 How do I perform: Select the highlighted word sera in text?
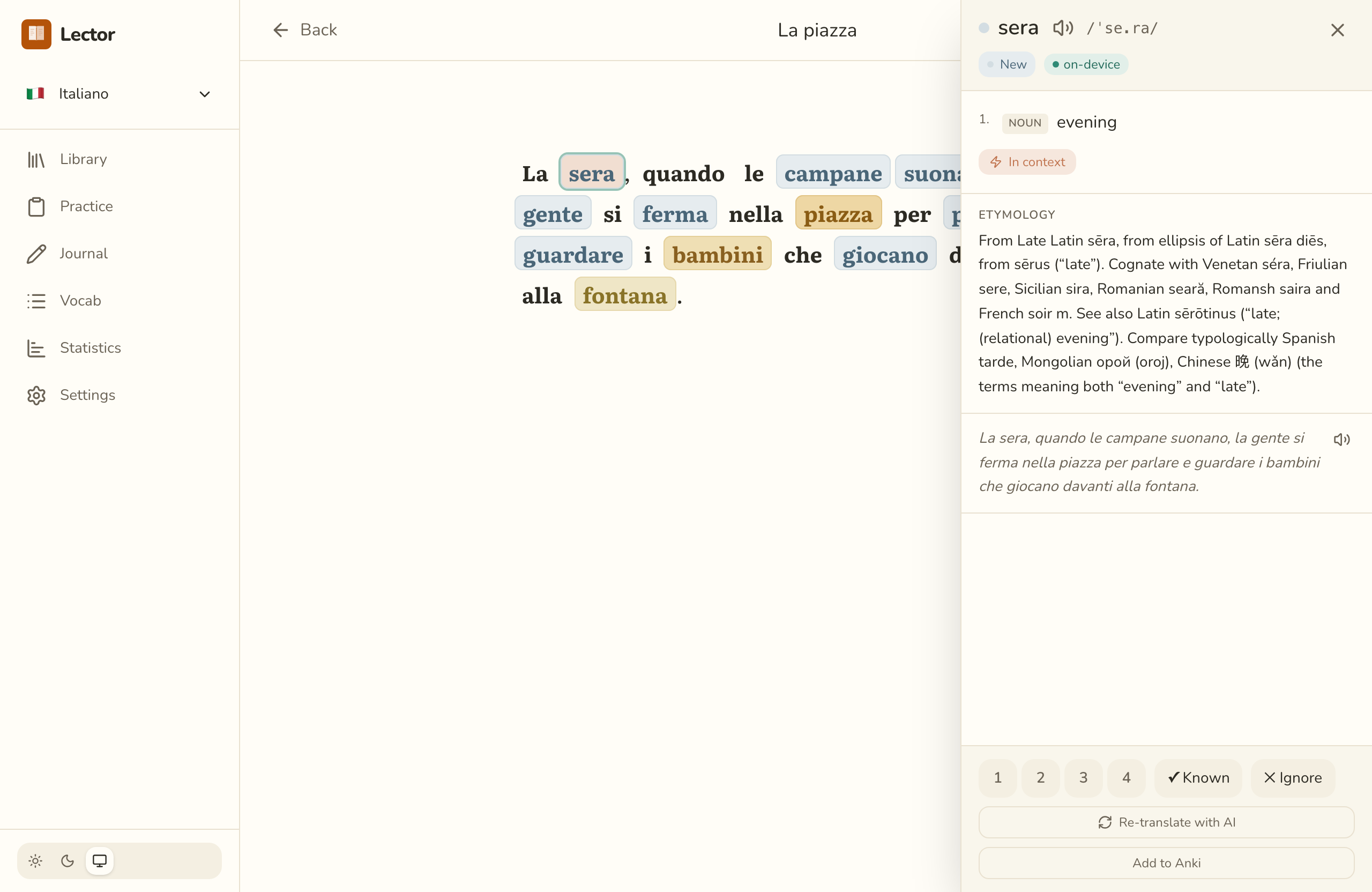click(592, 173)
